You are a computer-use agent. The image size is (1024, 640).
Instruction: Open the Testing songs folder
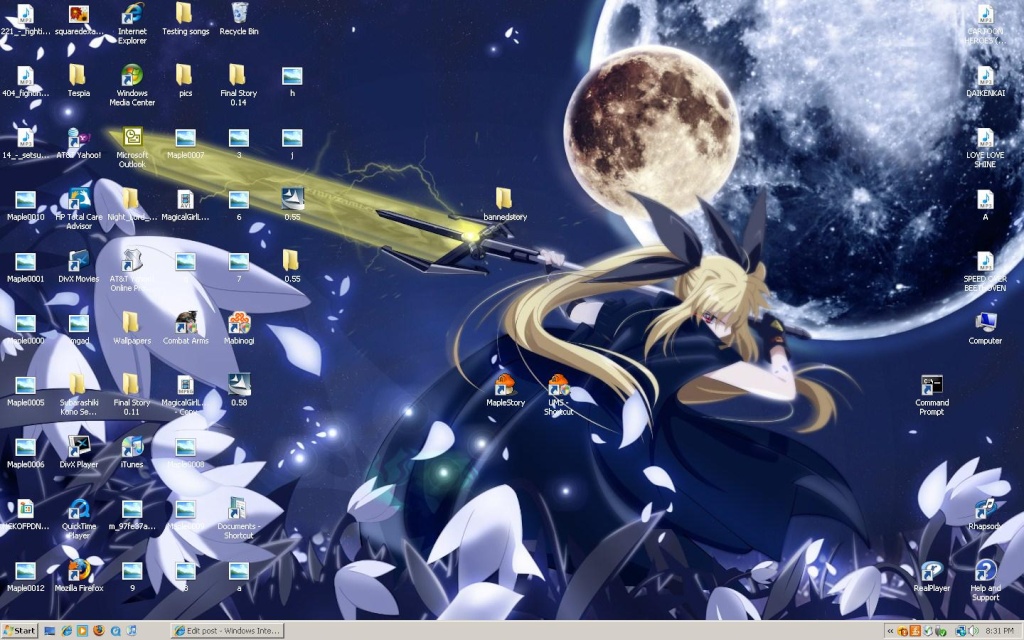click(x=185, y=19)
